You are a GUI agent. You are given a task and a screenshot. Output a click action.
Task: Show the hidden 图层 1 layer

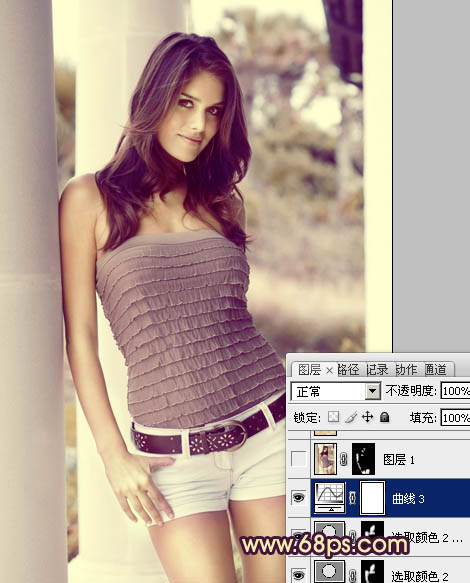point(299,459)
